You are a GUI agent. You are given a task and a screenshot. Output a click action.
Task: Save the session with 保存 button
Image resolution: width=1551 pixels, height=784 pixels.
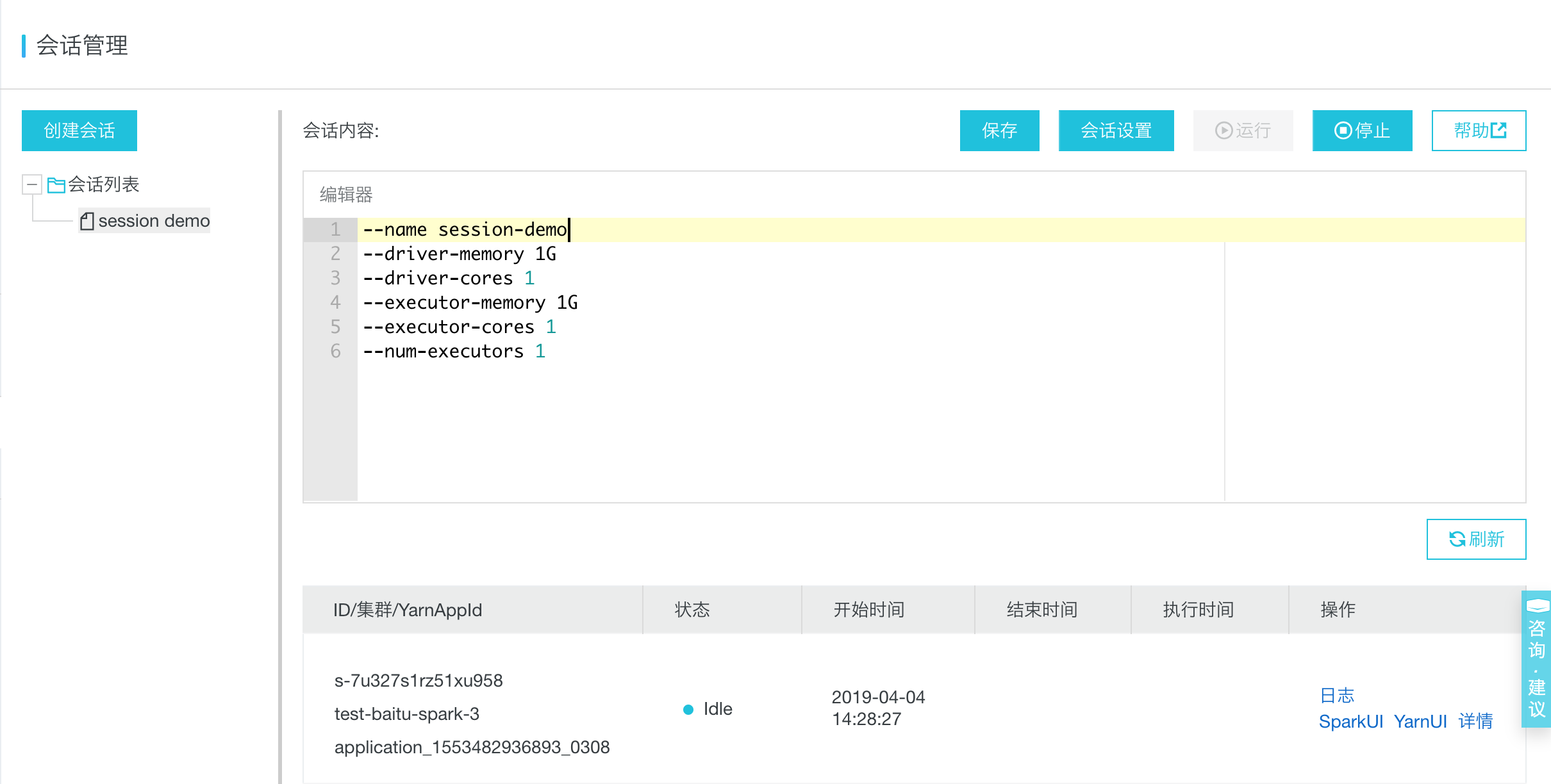(1000, 131)
